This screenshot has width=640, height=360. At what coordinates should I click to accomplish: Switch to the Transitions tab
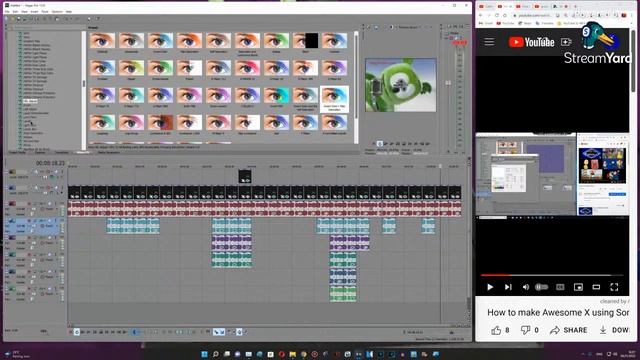click(62, 153)
